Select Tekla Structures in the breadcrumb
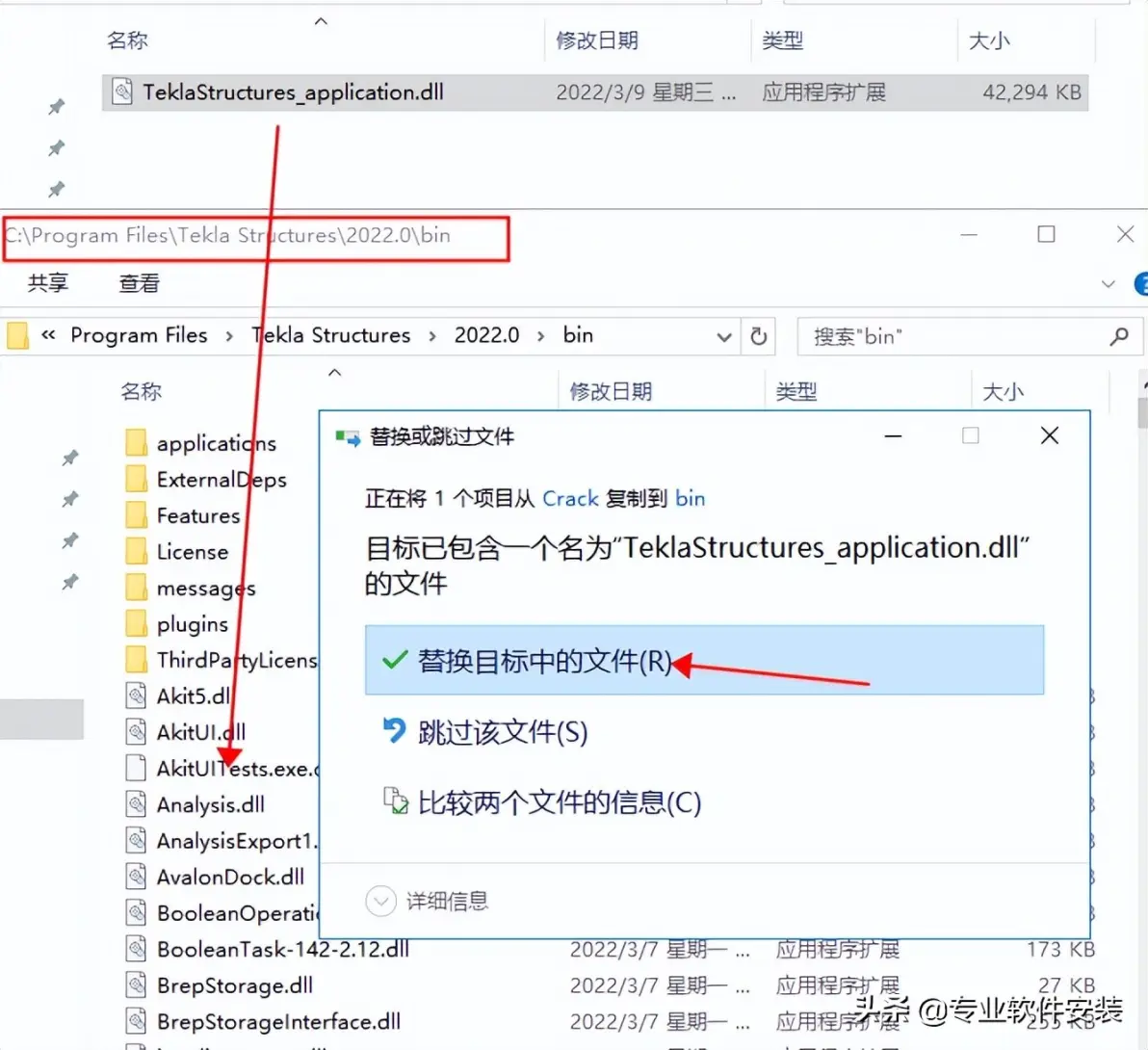Screen dimensions: 1148x1050 [x=331, y=335]
